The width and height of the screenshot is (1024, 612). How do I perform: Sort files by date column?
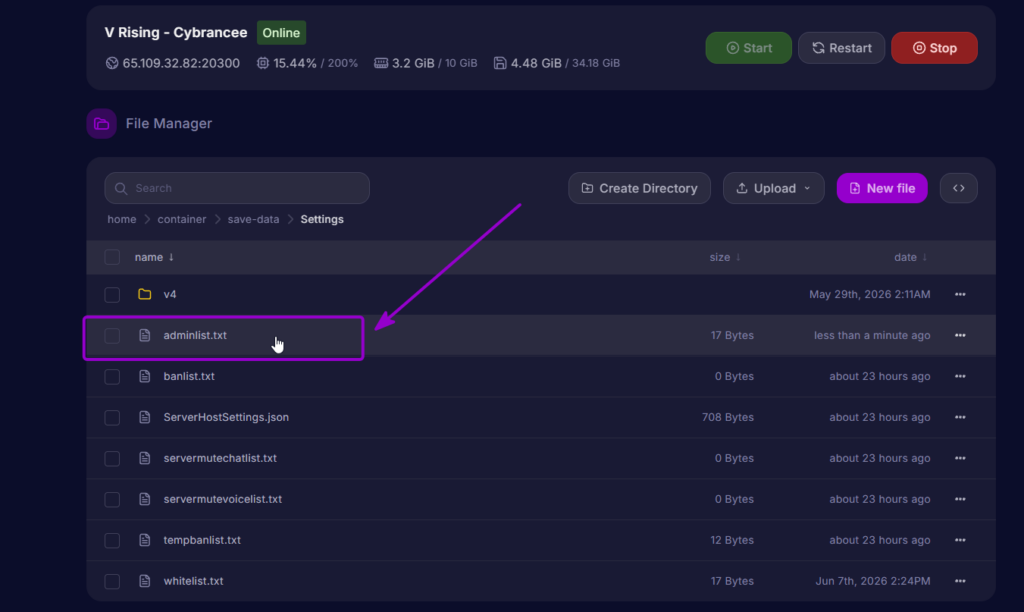pos(910,257)
